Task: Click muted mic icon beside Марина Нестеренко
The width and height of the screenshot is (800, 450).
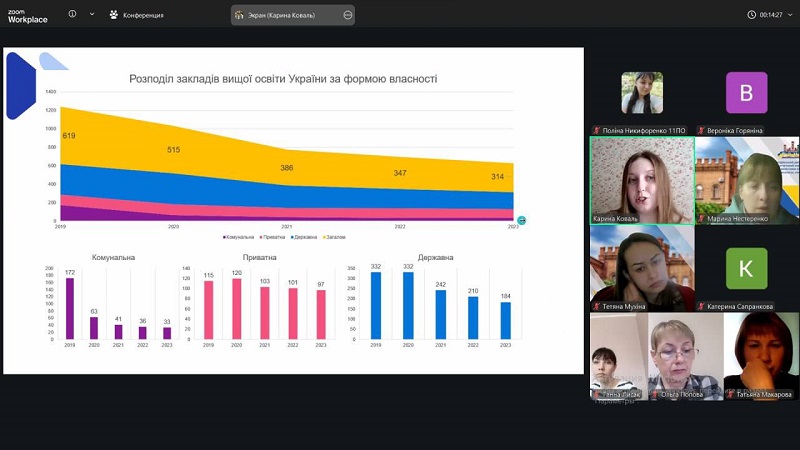Action: (x=701, y=219)
